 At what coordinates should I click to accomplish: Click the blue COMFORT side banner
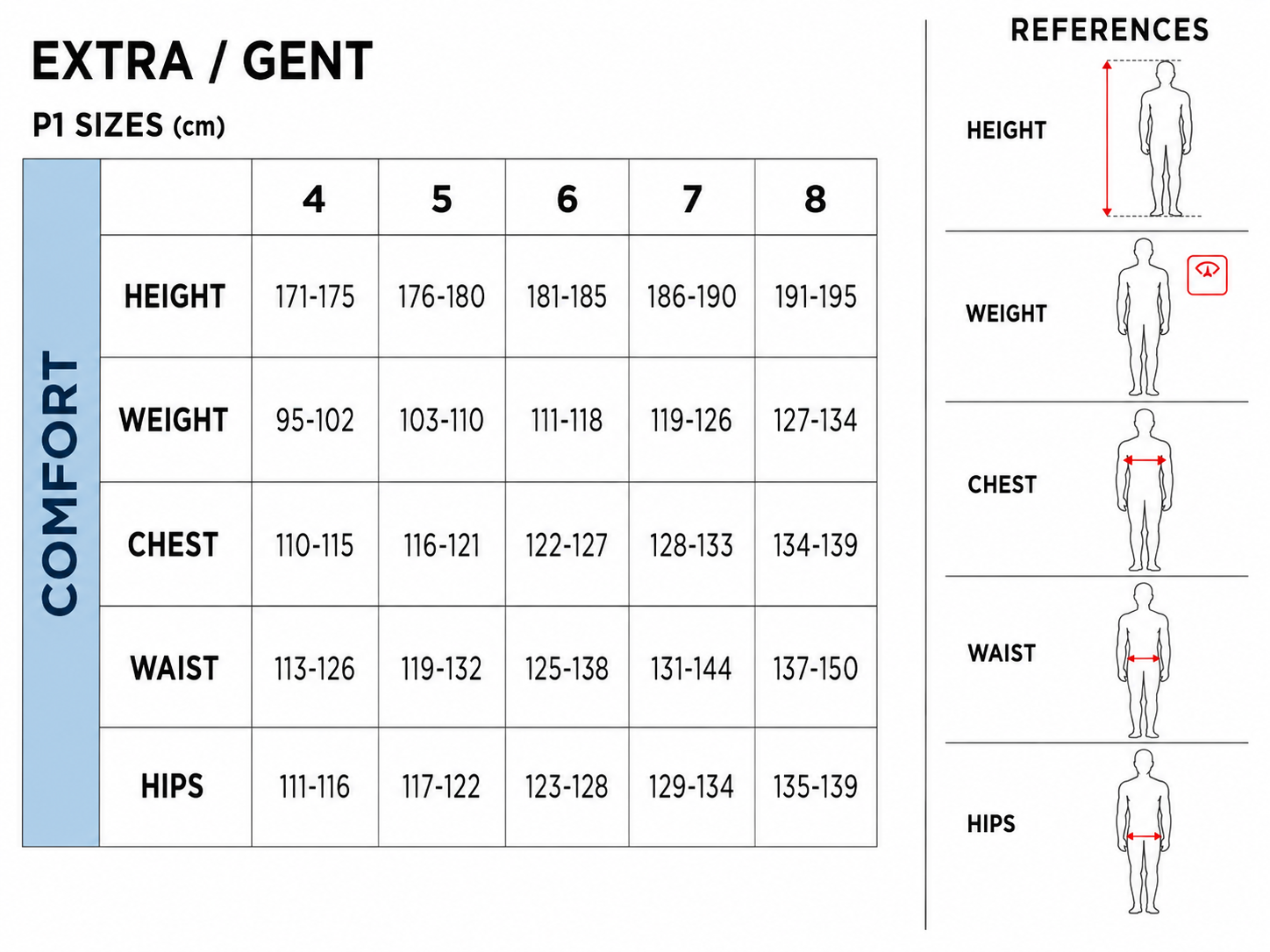click(61, 502)
